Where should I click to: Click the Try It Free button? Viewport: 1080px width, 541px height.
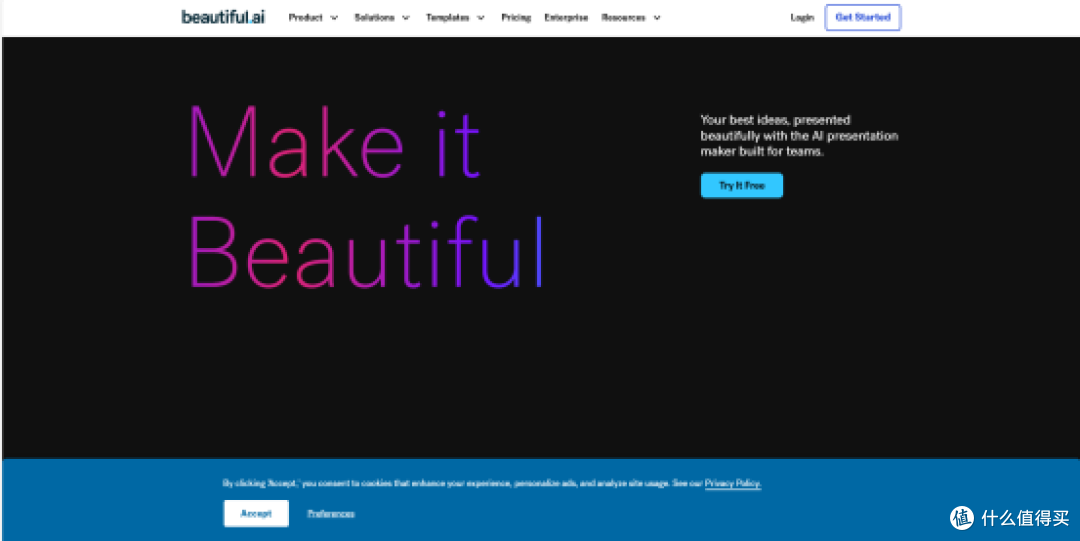click(742, 185)
